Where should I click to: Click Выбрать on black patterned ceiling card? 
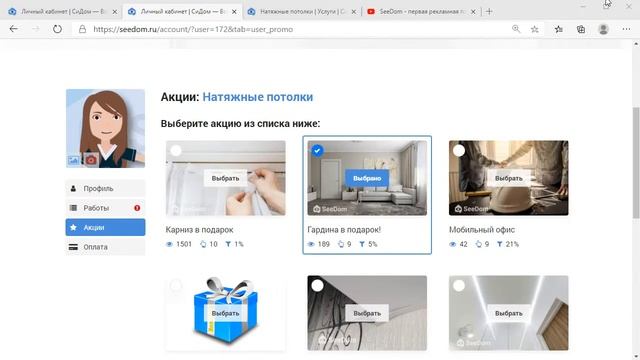(367, 313)
